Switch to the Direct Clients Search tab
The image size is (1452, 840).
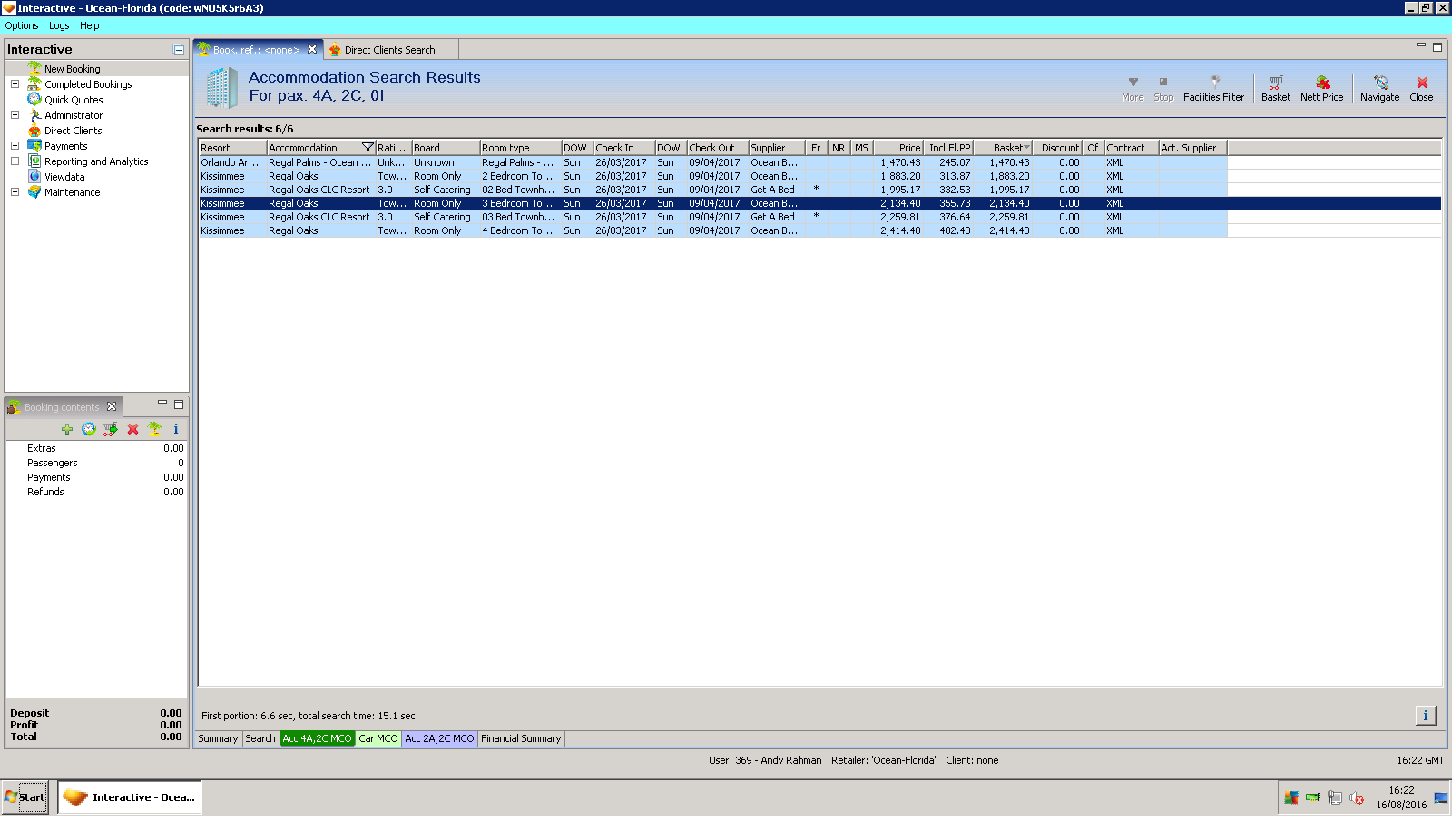pos(389,50)
